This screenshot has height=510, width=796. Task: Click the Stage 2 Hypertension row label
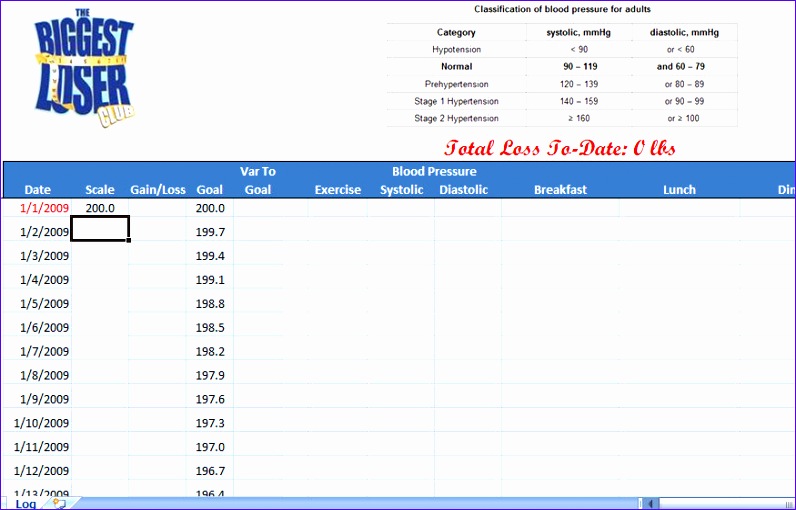click(x=456, y=118)
